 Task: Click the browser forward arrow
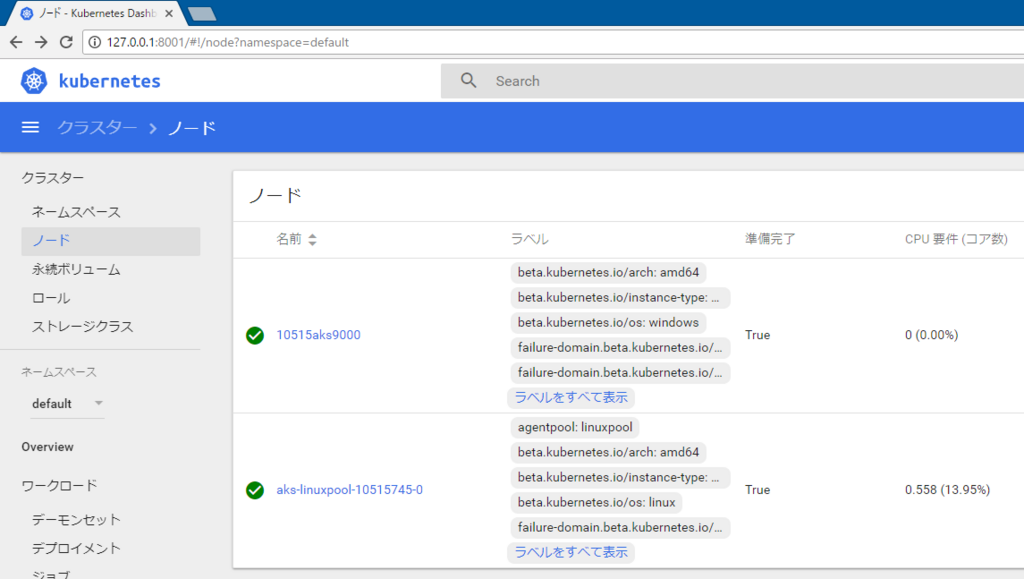41,42
